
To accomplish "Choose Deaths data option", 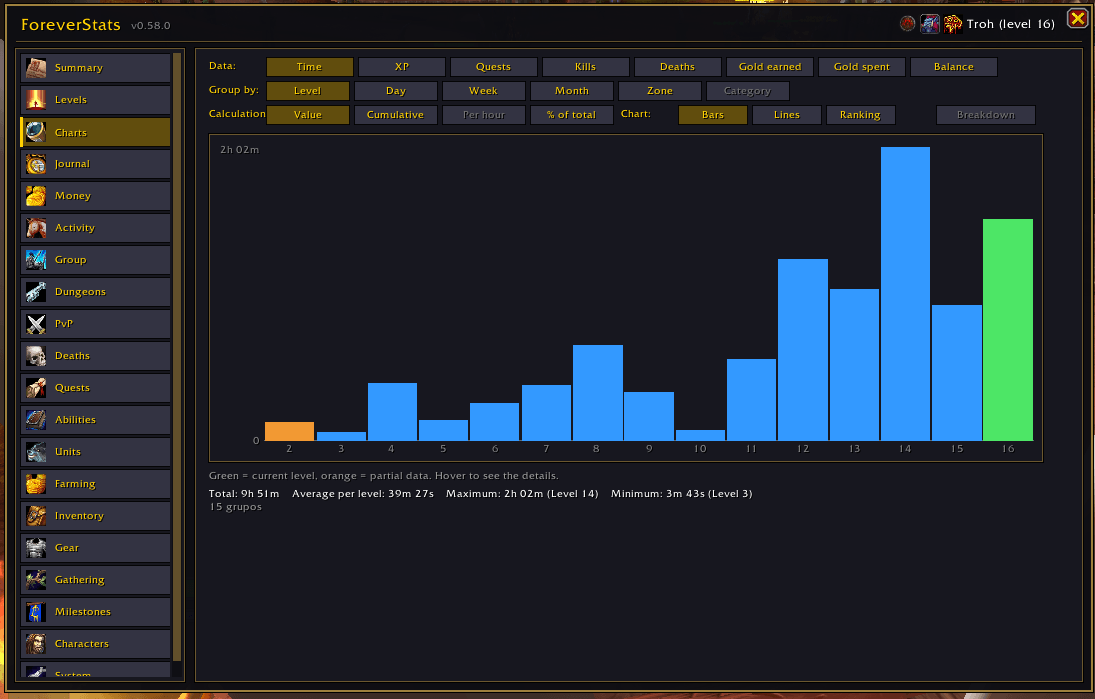I will pos(677,67).
